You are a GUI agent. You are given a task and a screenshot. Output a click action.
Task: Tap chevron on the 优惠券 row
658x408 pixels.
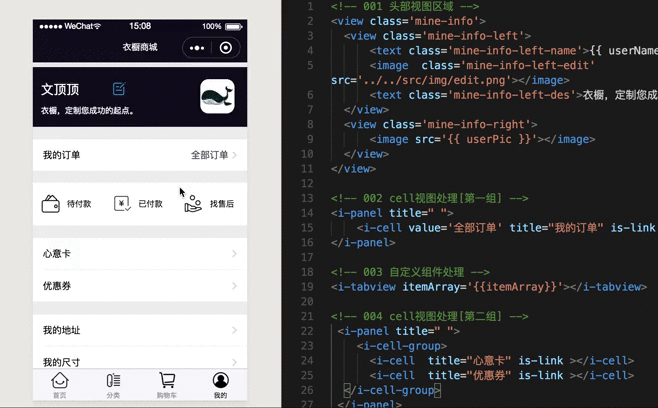click(235, 286)
